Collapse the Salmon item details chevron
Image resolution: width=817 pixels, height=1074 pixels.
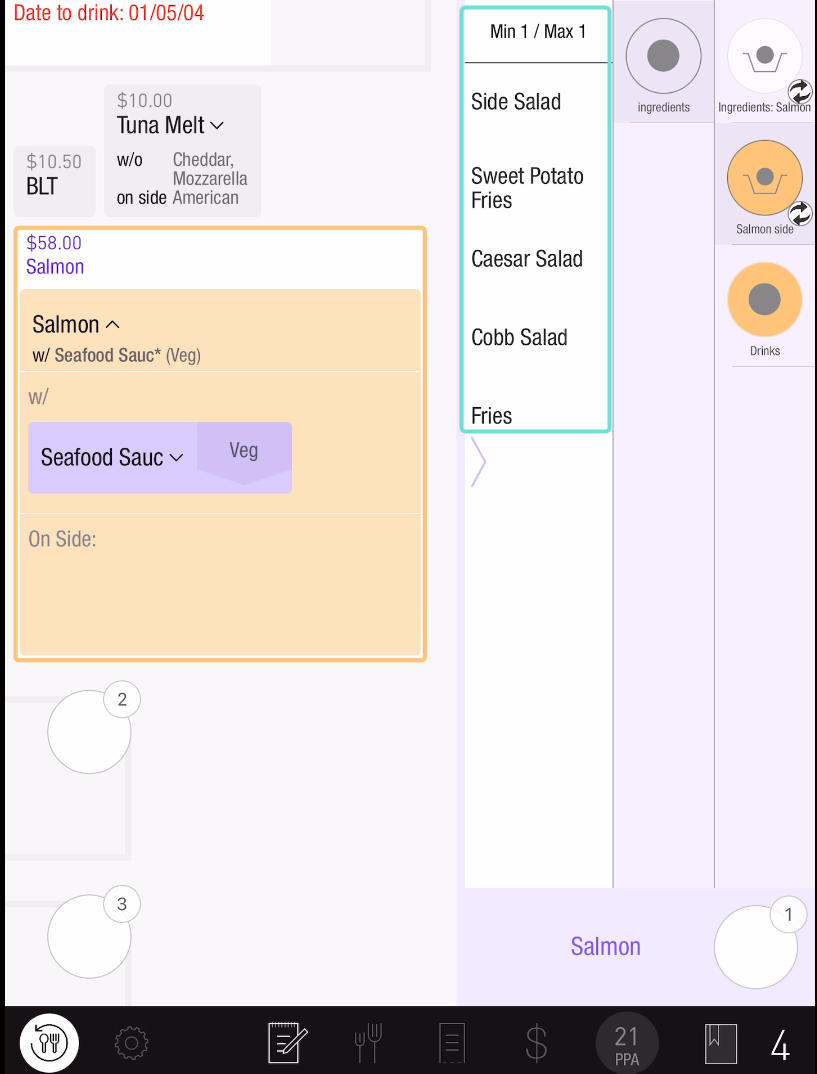[112, 324]
